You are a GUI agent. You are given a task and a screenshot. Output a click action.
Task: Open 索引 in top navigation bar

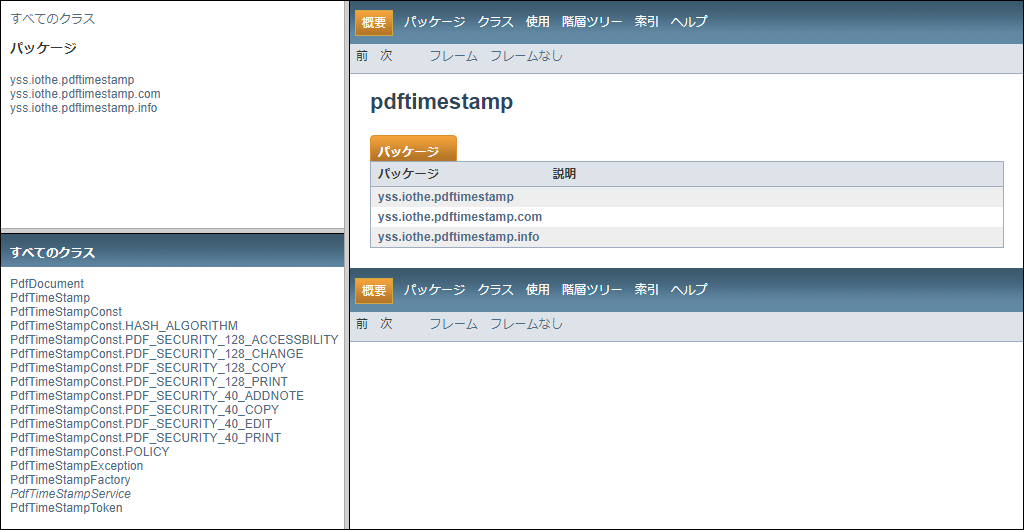646,21
